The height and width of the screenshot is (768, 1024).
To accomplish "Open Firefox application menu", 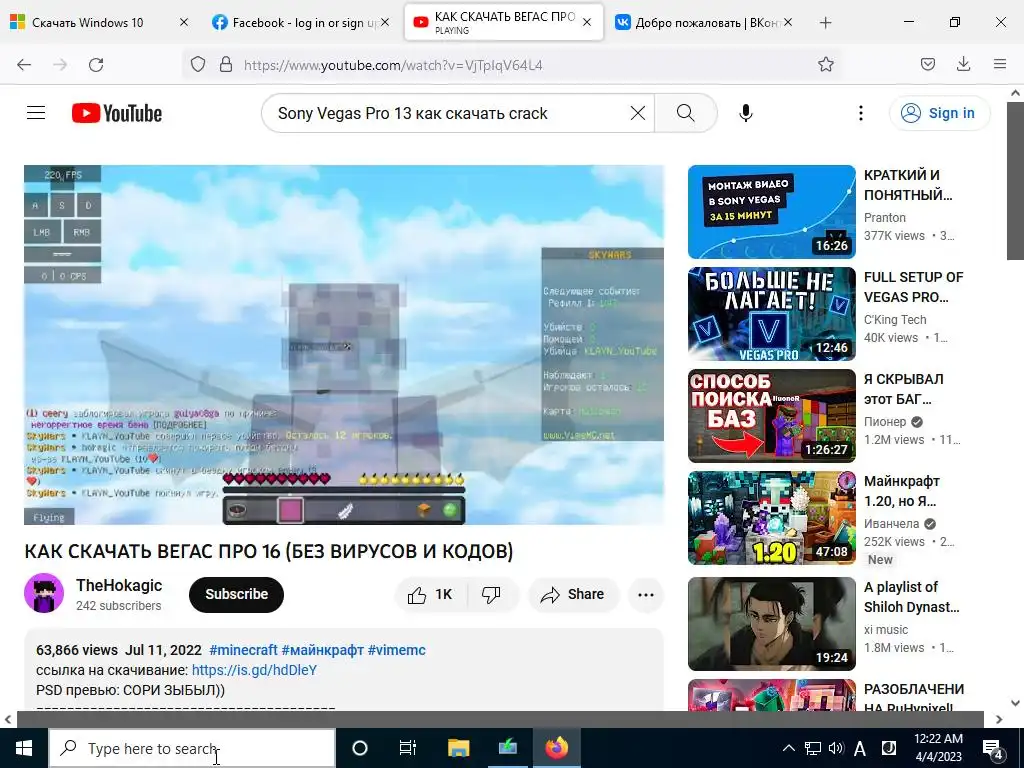I will coord(1000,64).
